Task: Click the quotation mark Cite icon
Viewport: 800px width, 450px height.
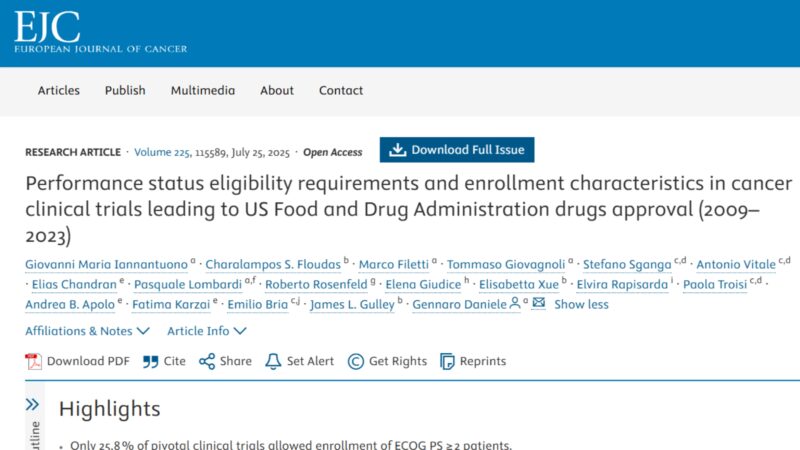Action: (151, 362)
